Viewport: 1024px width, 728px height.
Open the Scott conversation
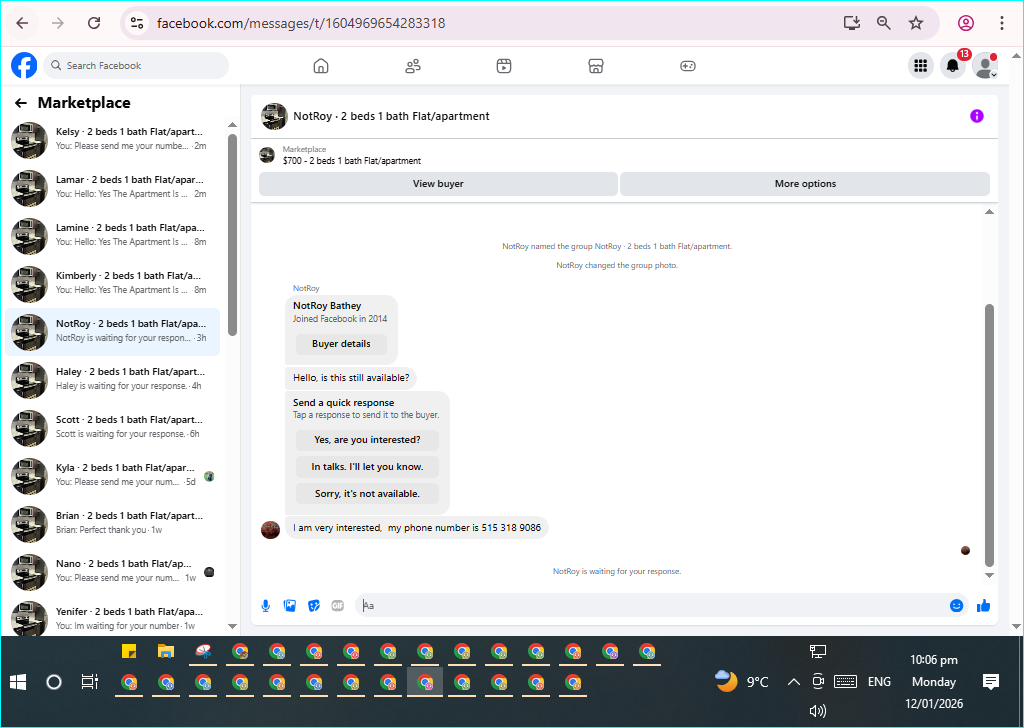point(112,428)
